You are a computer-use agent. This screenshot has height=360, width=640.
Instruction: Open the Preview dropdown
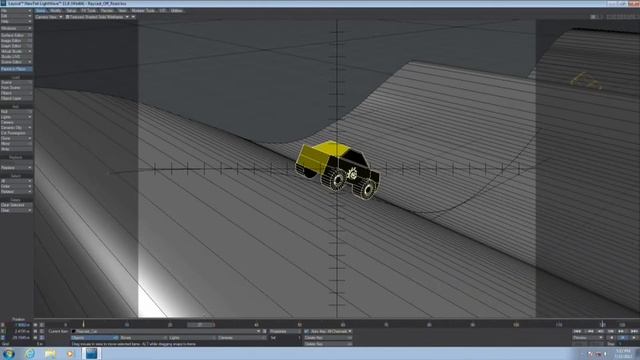[588, 338]
